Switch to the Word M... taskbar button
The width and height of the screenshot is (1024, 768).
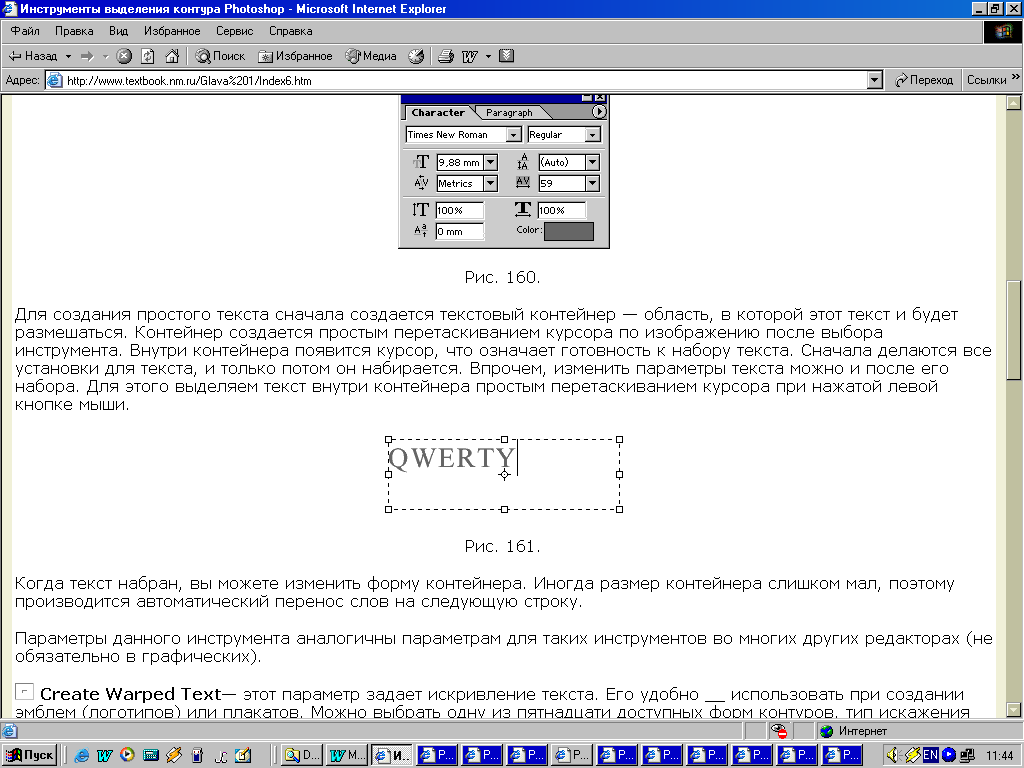click(347, 756)
